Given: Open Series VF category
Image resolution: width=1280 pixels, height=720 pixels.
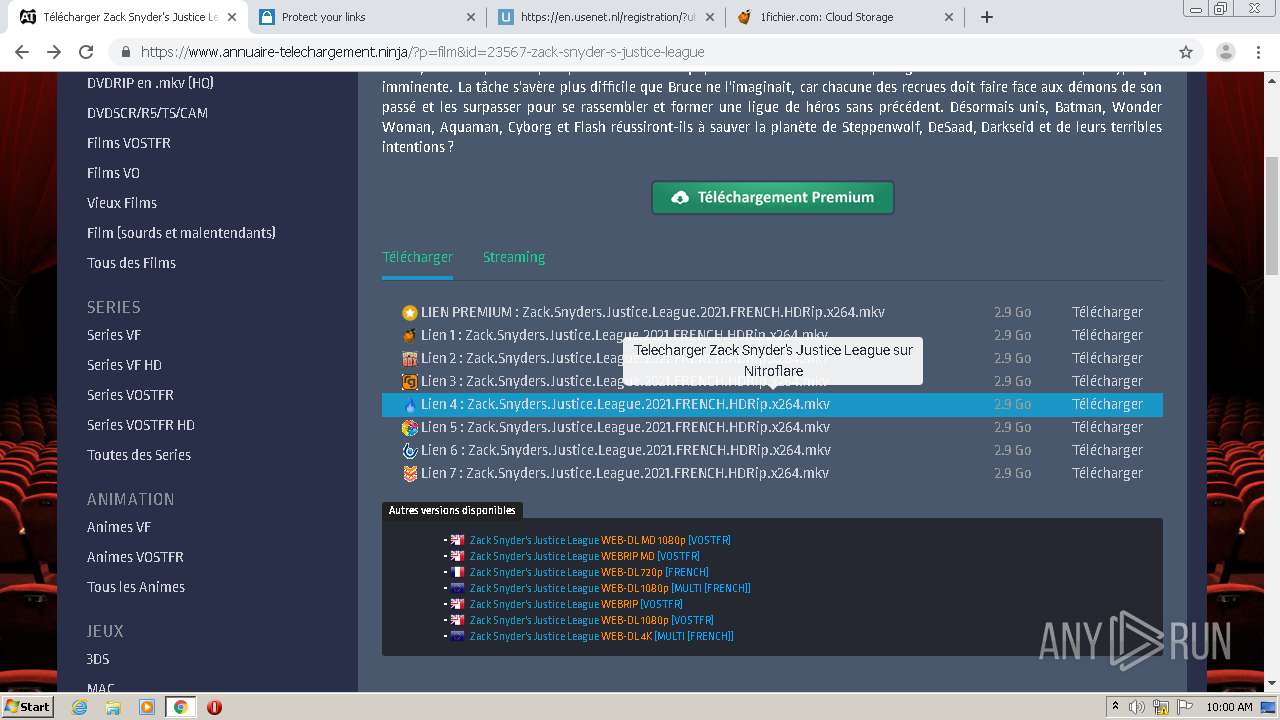Looking at the screenshot, I should pyautogui.click(x=113, y=335).
